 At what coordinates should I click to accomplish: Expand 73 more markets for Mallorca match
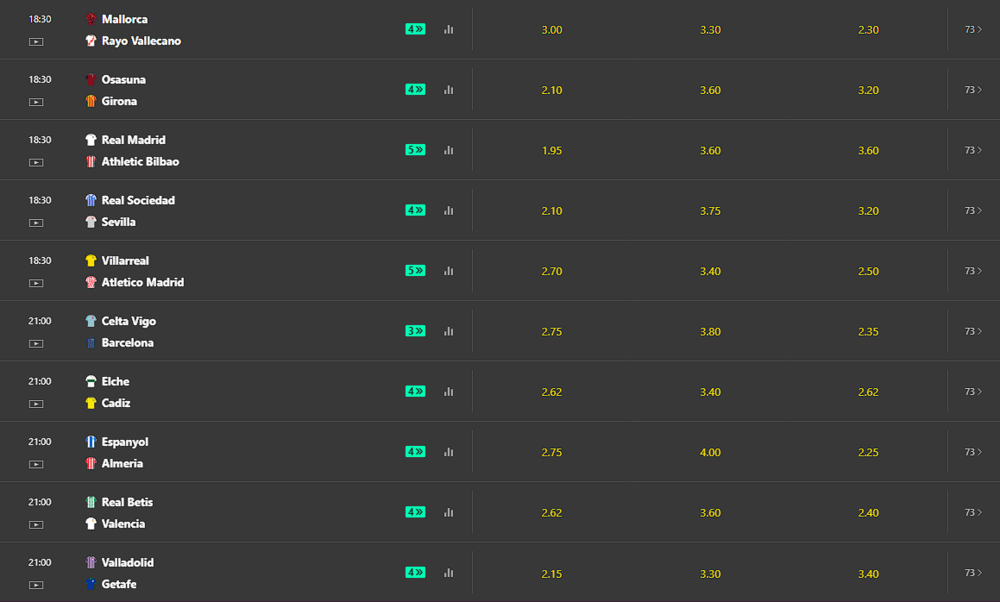coord(973,30)
